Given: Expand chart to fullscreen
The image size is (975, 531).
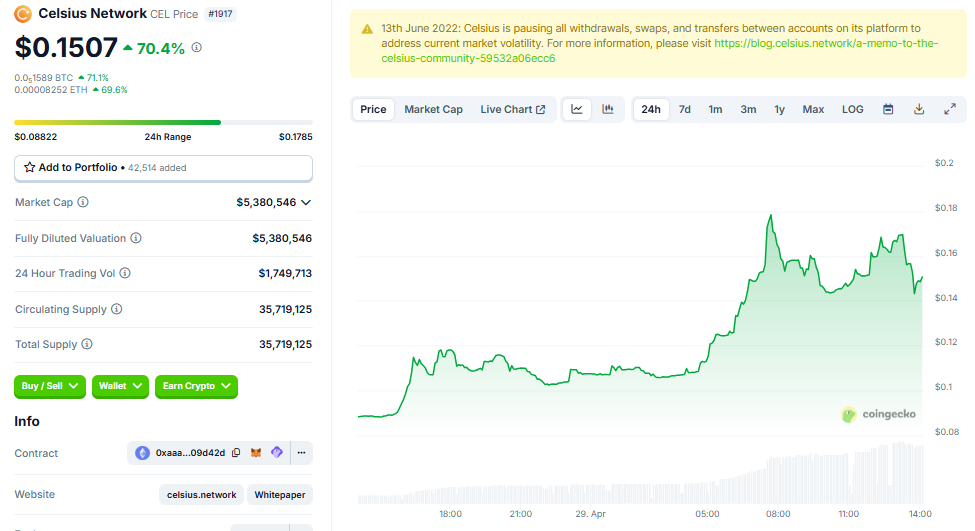Looking at the screenshot, I should [950, 109].
